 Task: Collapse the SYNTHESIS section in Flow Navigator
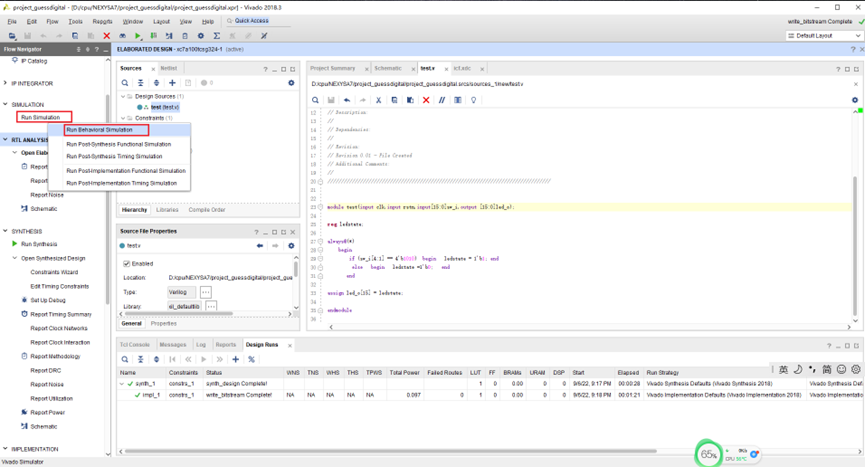6,231
